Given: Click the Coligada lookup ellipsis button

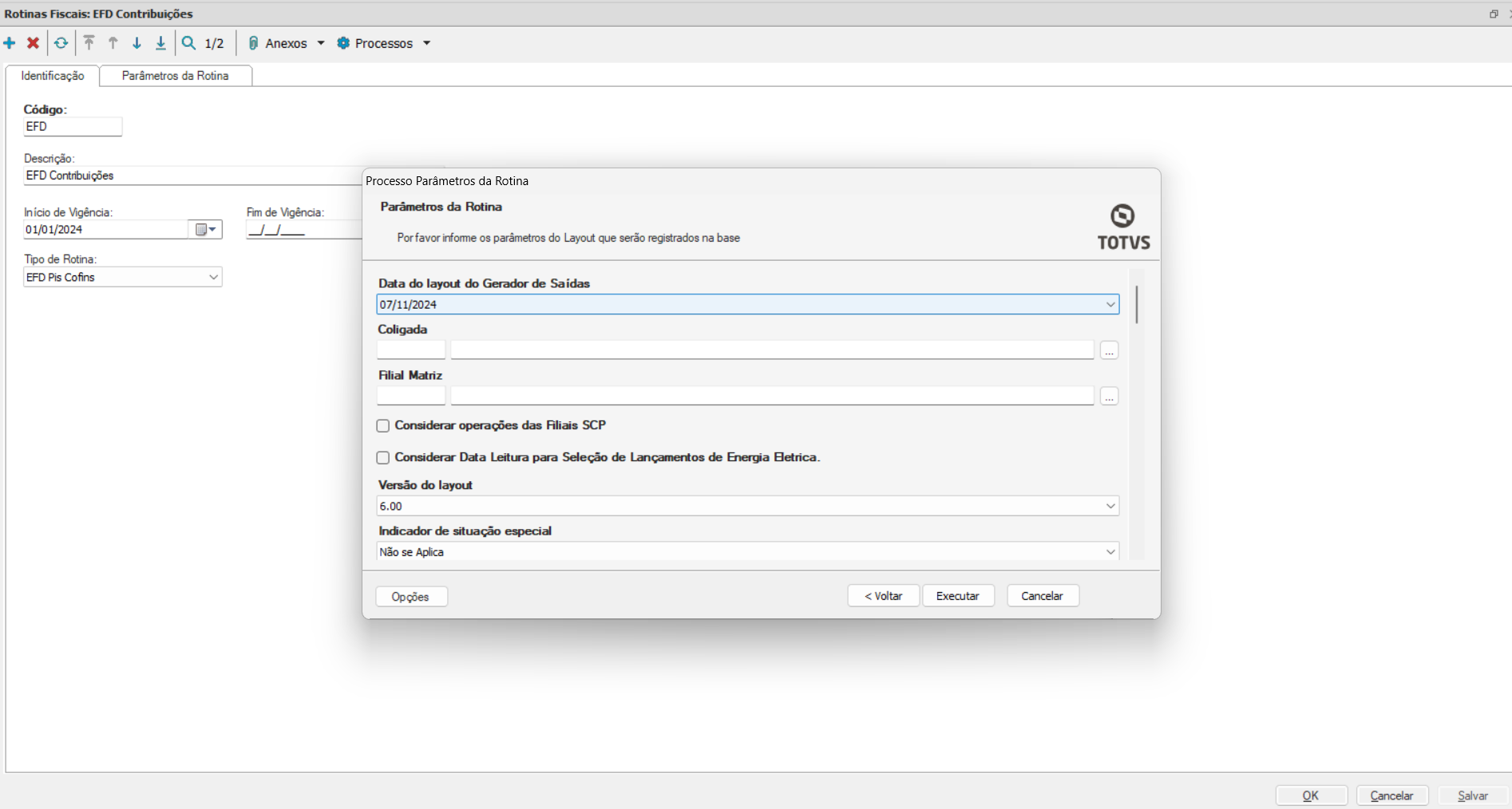Looking at the screenshot, I should [x=1109, y=350].
